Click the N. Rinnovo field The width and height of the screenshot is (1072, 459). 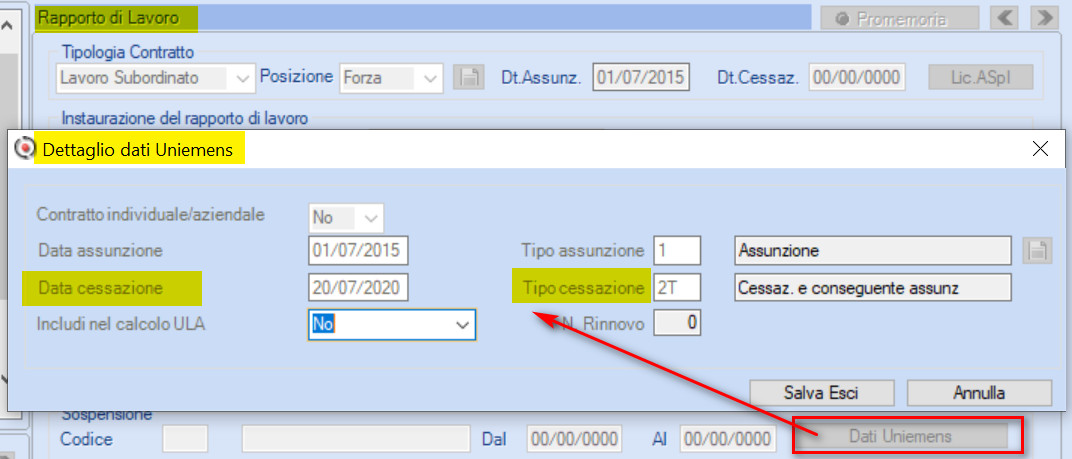click(678, 324)
